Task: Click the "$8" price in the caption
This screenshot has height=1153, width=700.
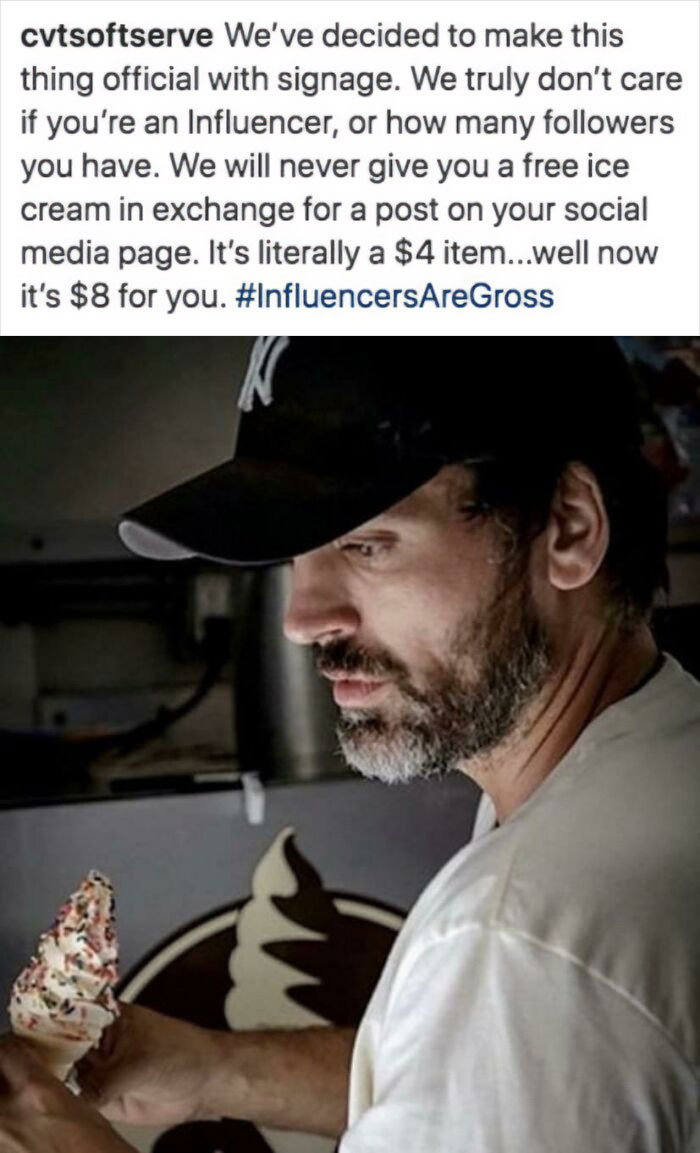Action: pyautogui.click(x=88, y=297)
